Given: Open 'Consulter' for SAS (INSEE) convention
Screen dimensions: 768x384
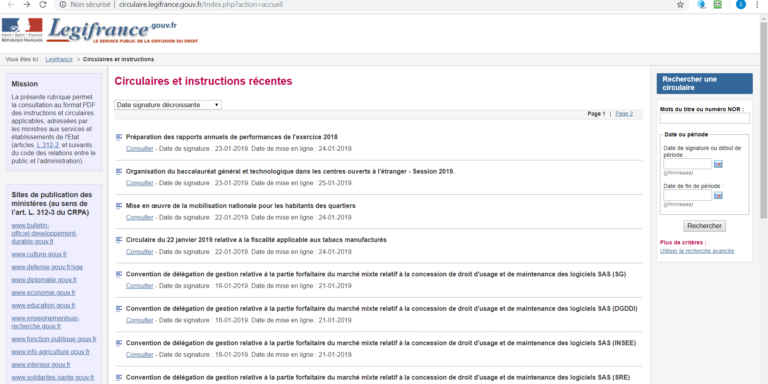Looking at the screenshot, I should coord(140,355).
